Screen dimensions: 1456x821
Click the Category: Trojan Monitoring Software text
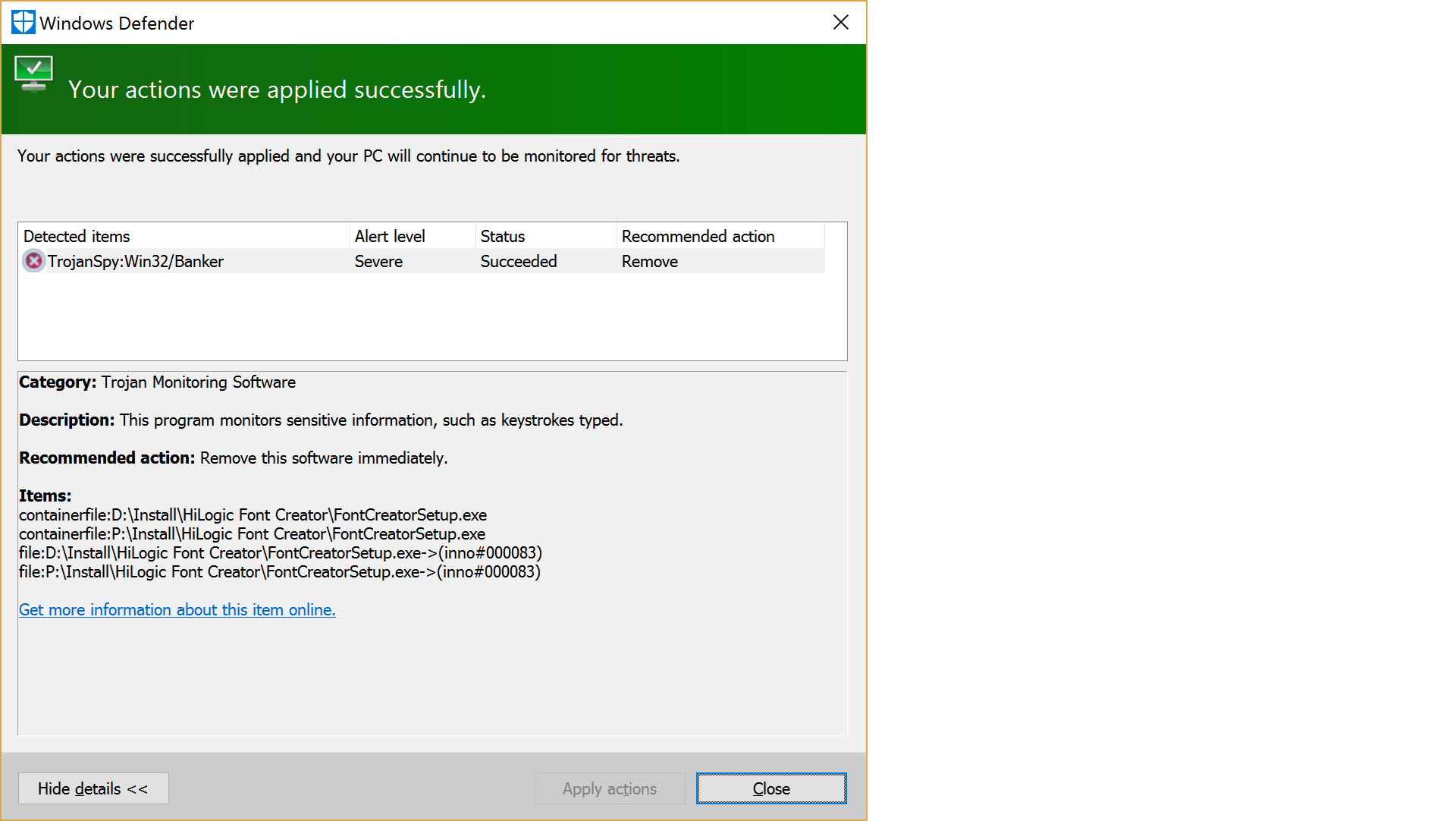tap(157, 382)
